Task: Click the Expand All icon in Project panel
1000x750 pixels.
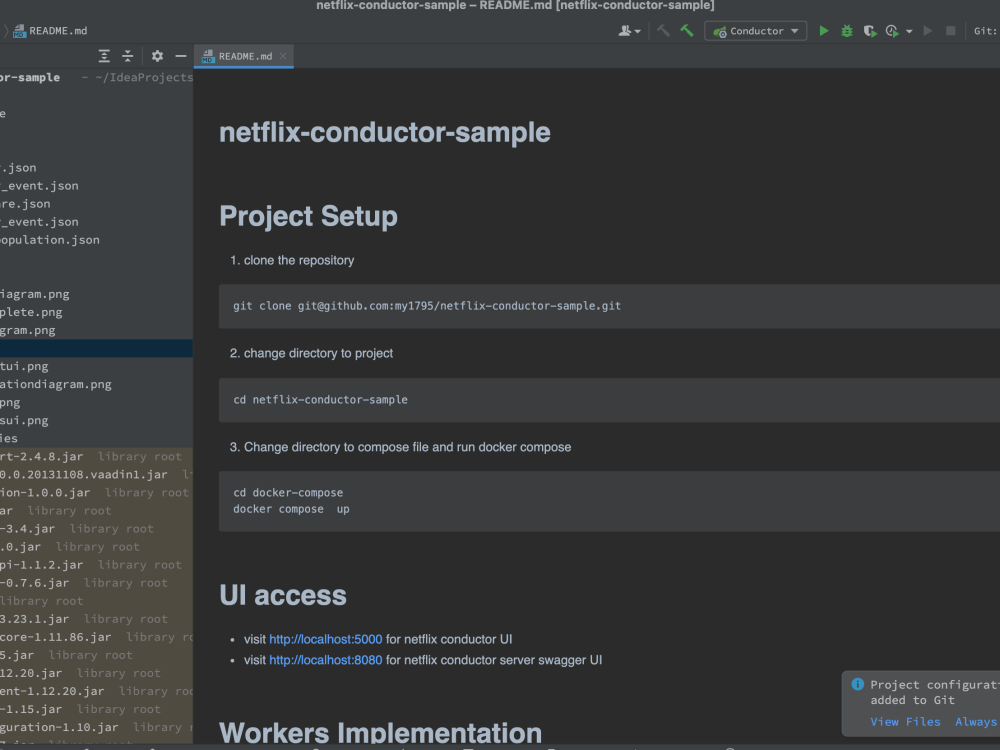Action: (x=104, y=56)
